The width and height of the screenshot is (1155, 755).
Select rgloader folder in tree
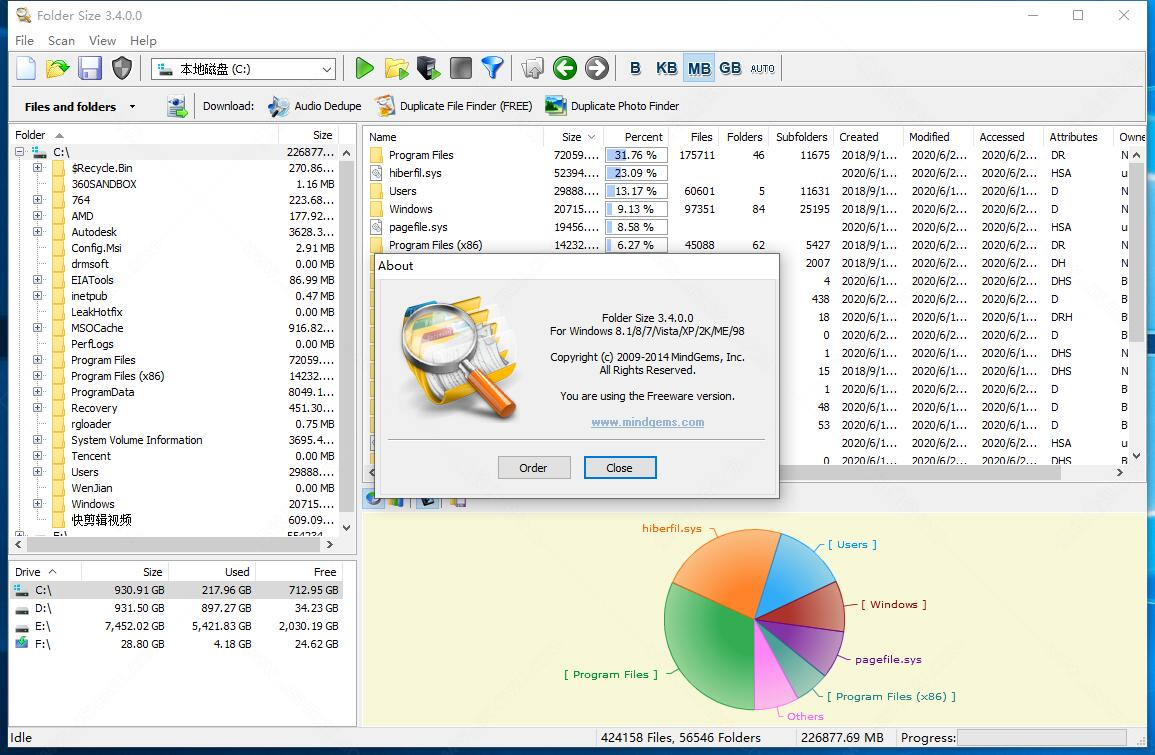point(91,424)
